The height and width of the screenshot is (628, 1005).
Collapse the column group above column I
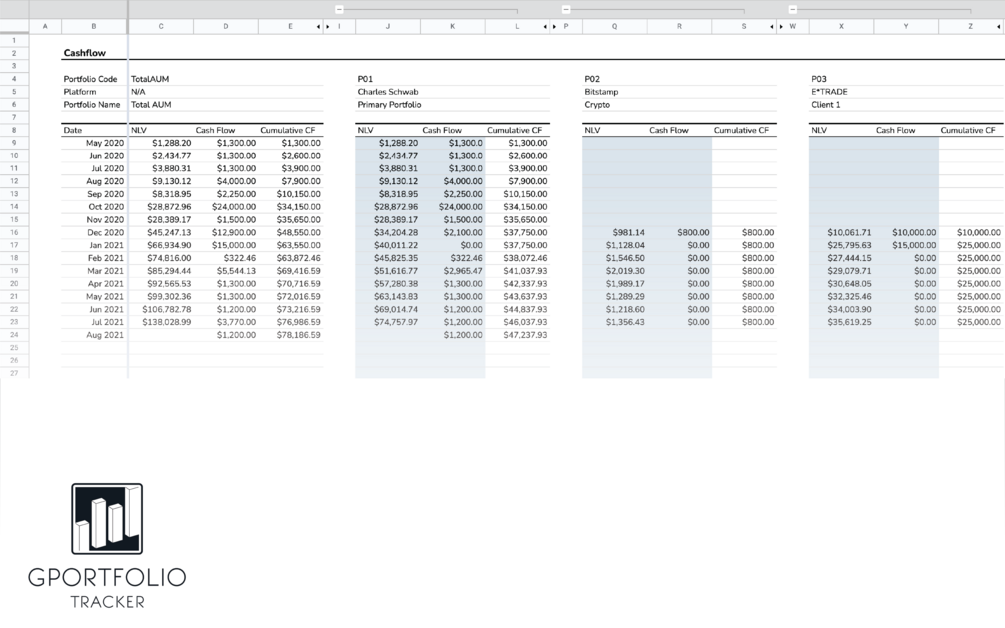(340, 9)
